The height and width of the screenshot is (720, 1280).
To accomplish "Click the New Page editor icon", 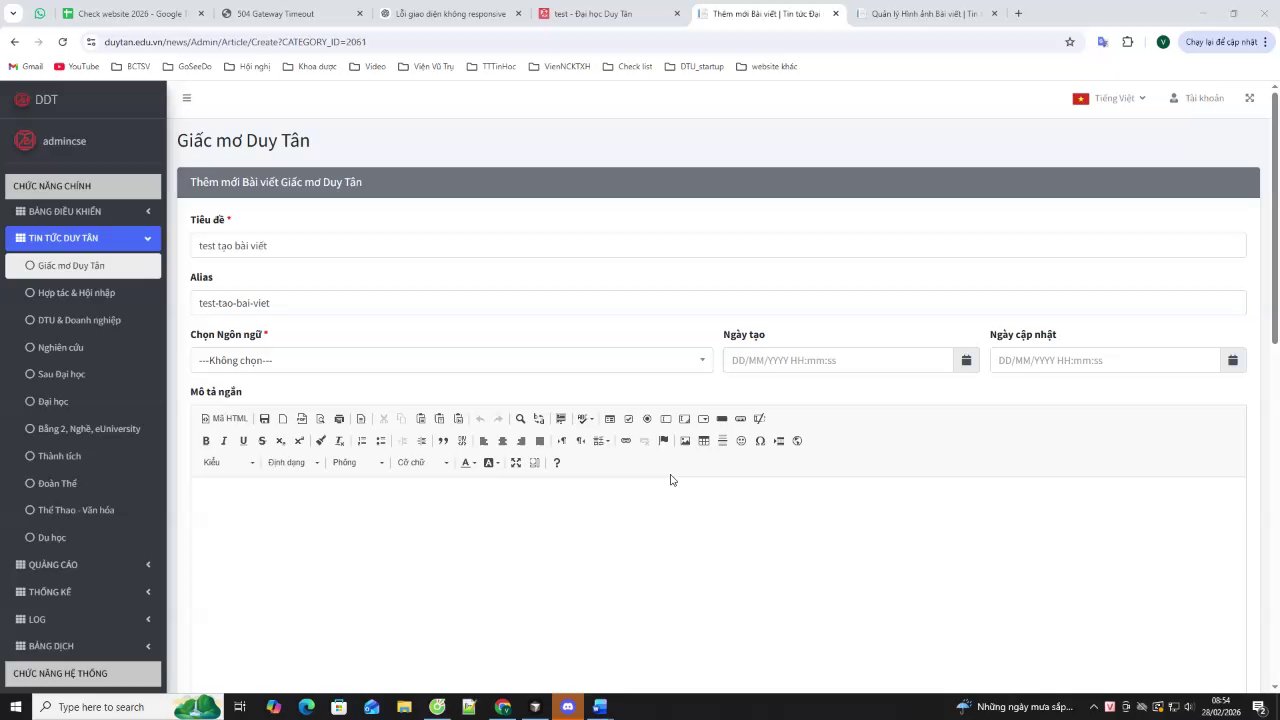I will pos(283,419).
